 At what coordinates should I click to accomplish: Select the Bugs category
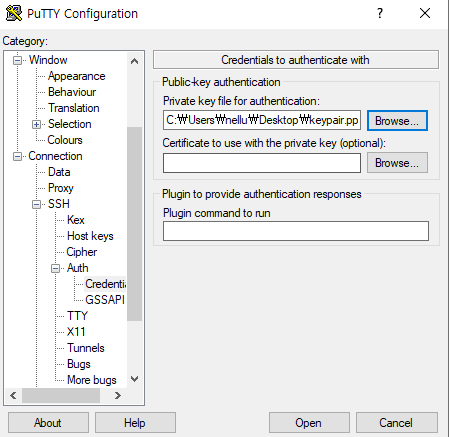(79, 364)
